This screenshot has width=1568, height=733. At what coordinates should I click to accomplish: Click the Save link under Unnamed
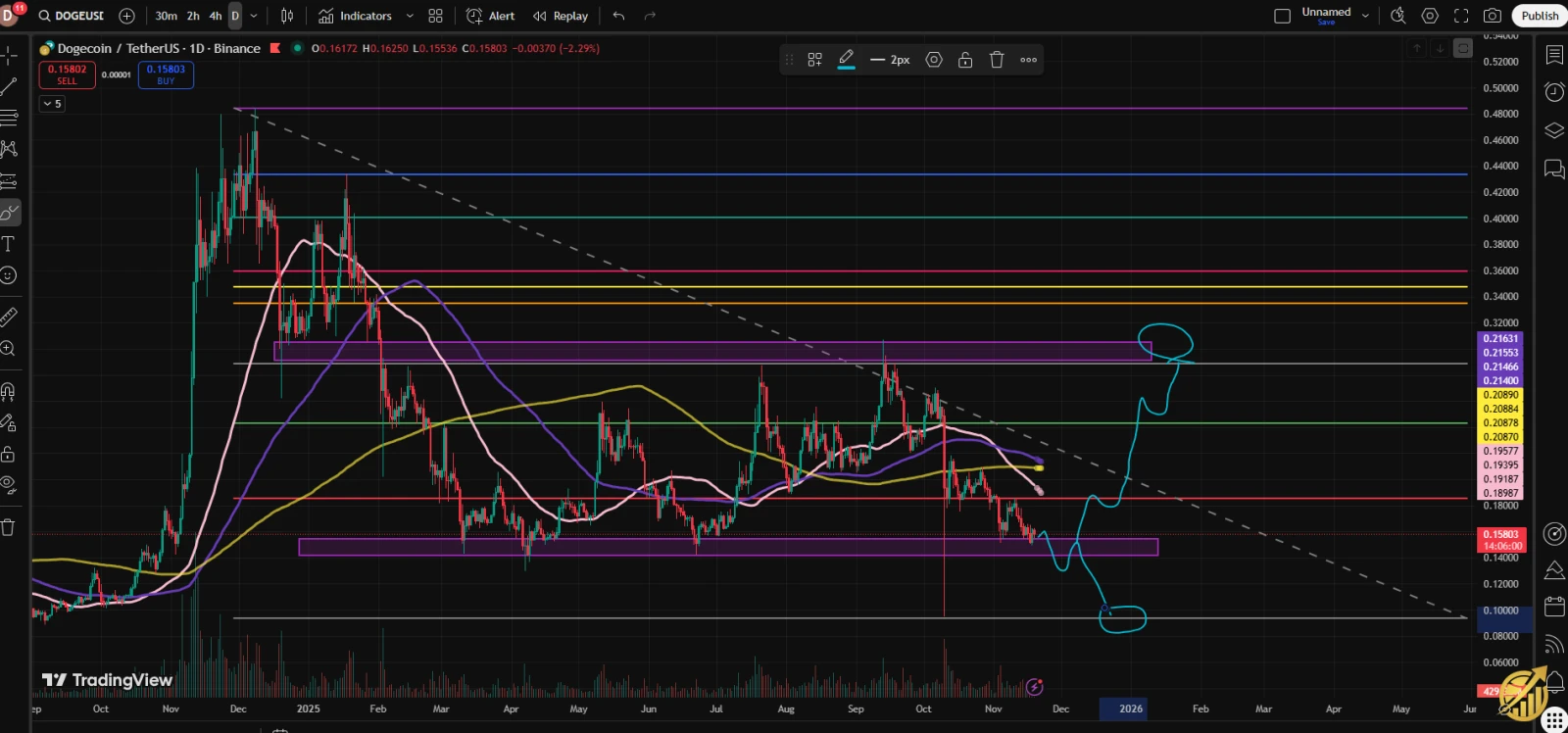pyautogui.click(x=1326, y=23)
